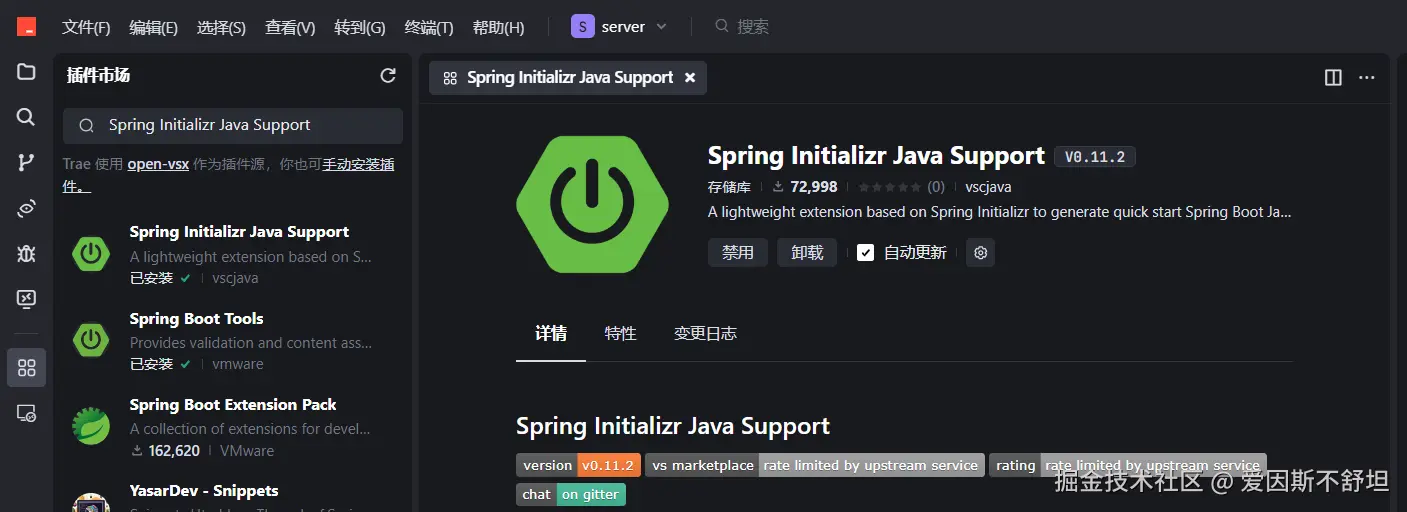Click the plugin search input field
The width and height of the screenshot is (1407, 512).
[233, 126]
